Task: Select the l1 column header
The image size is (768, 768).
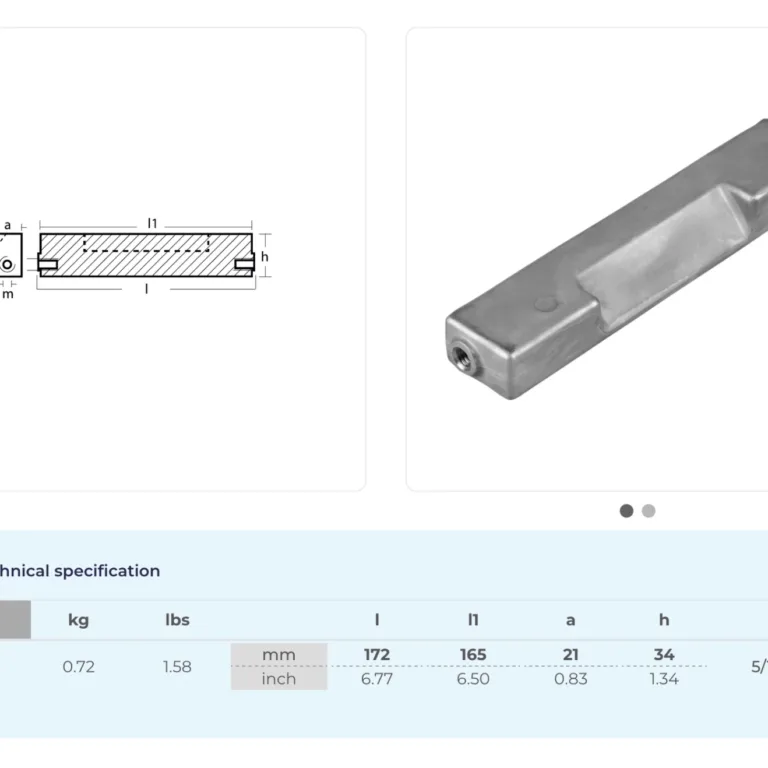Action: pos(473,620)
